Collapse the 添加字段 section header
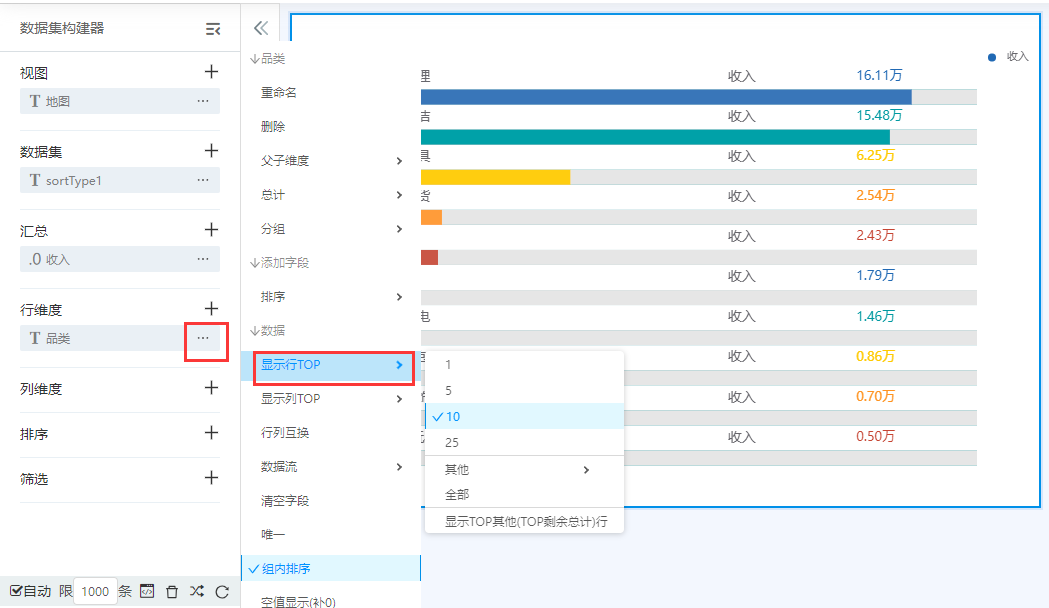This screenshot has width=1049, height=608. [x=280, y=263]
